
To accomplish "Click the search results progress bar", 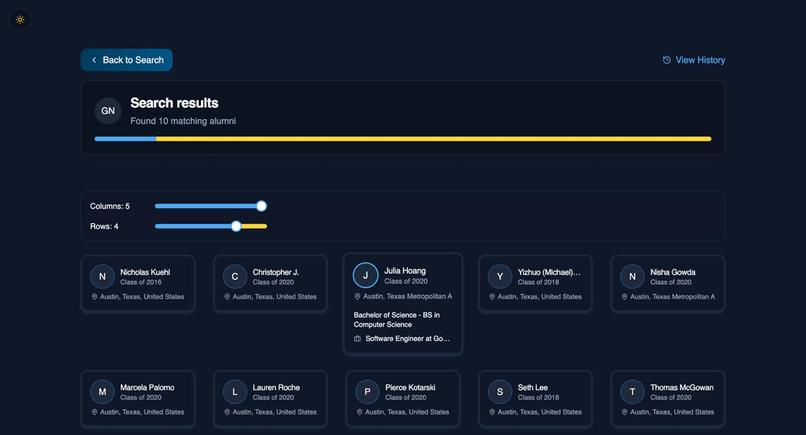I will click(402, 139).
